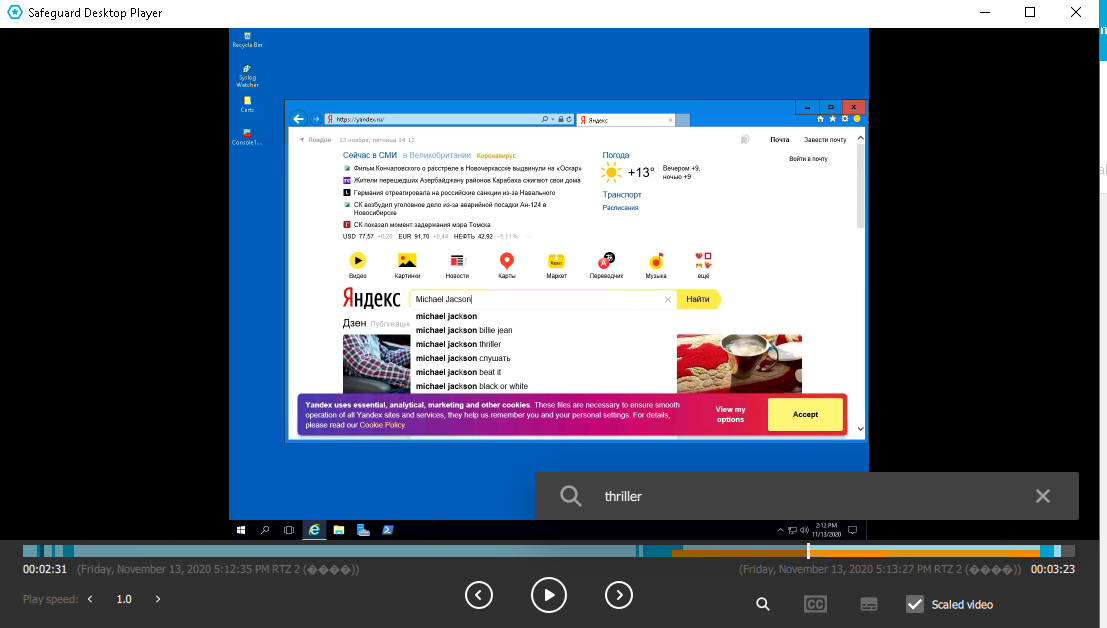The image size is (1107, 628).
Task: Open Yandex Переводчик service icon
Action: click(606, 265)
